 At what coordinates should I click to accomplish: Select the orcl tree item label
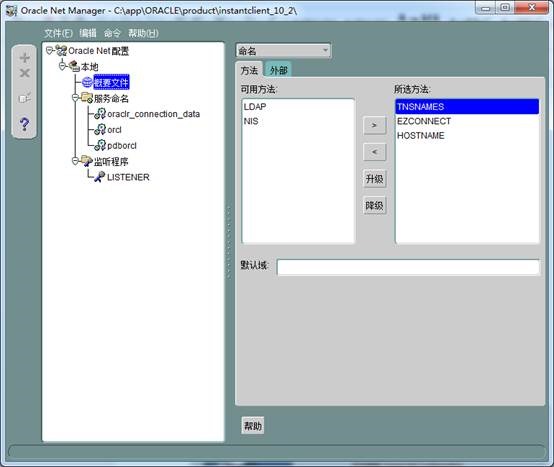coord(114,130)
